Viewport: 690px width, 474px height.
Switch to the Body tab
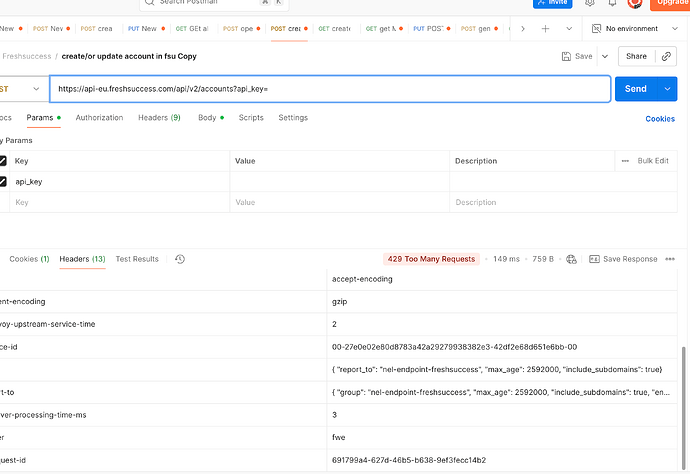(x=211, y=118)
